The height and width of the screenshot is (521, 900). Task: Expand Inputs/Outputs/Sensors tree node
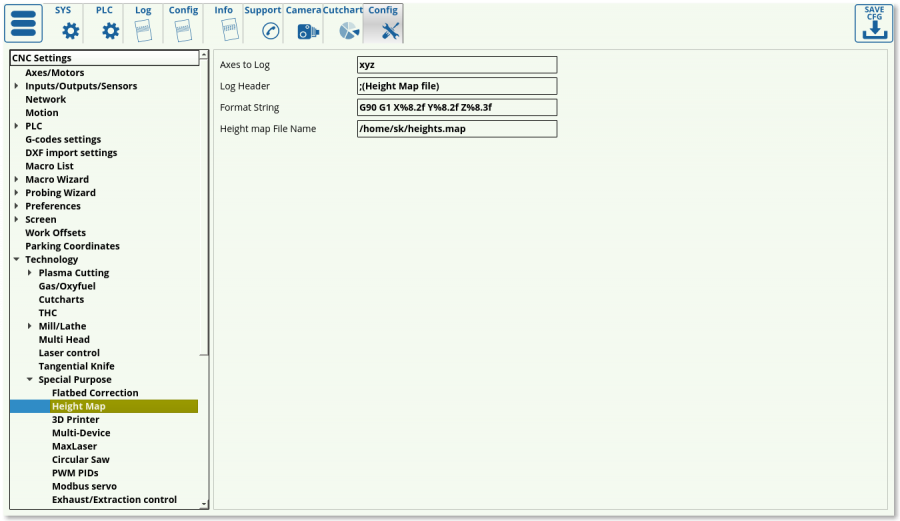coord(17,86)
